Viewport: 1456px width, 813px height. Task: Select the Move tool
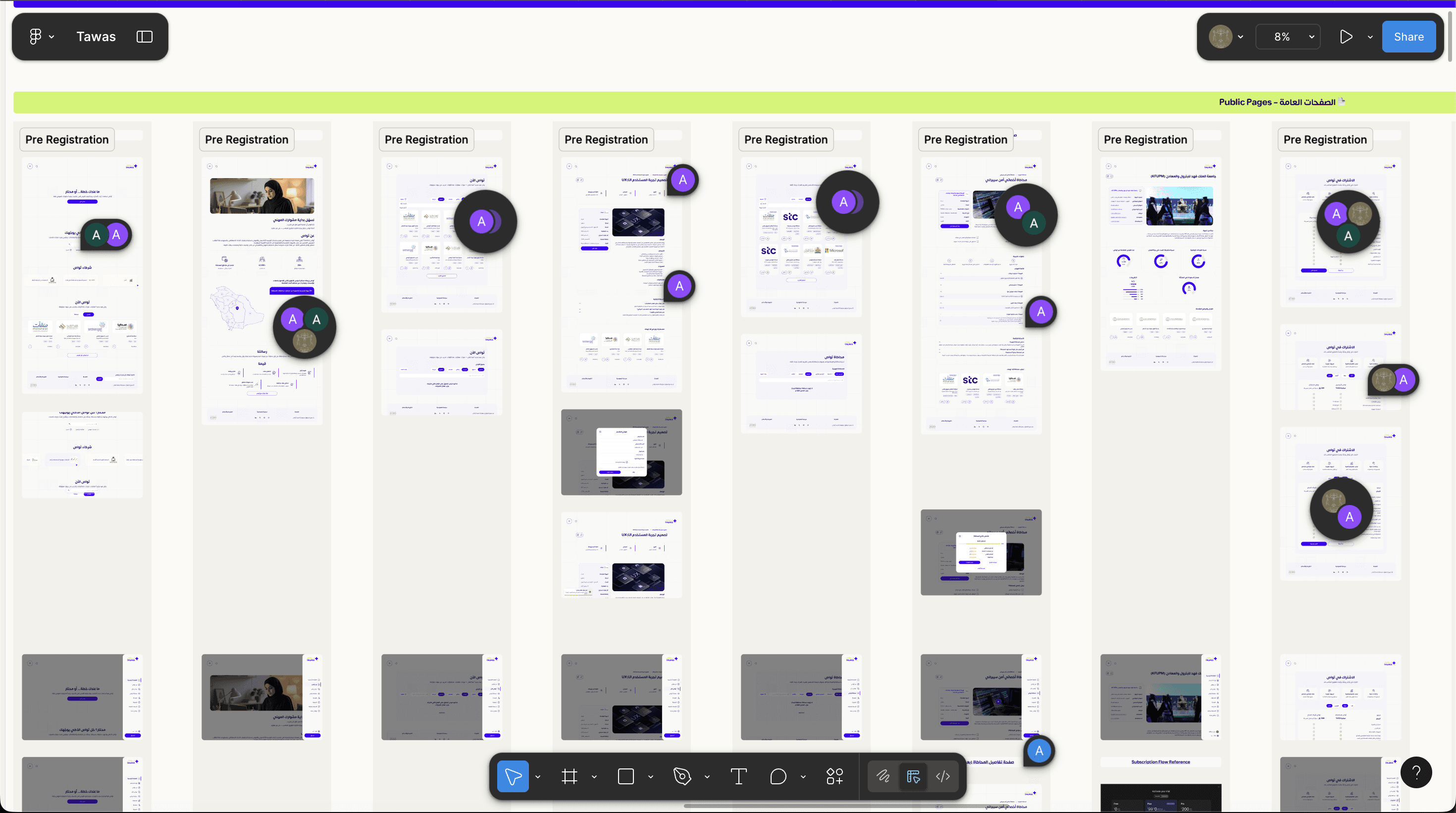coord(513,776)
